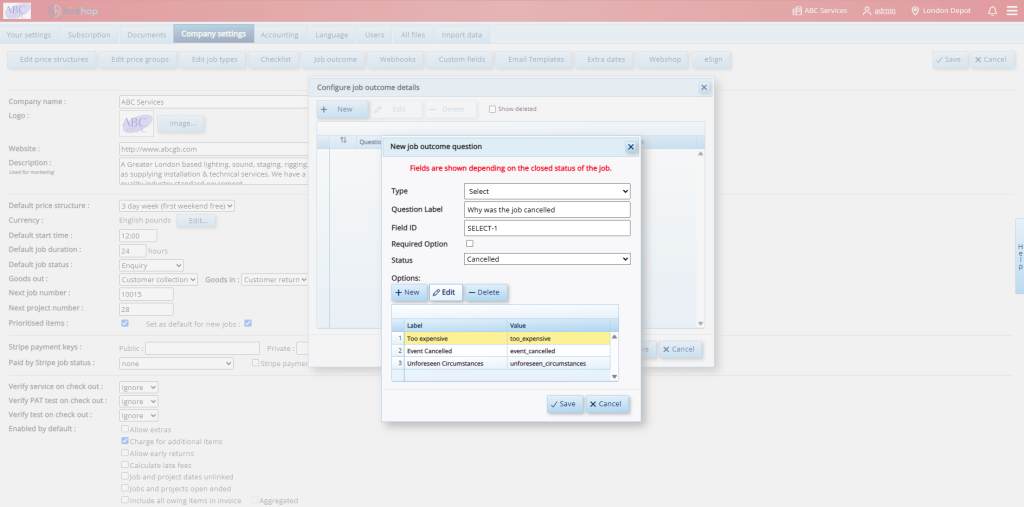Click the HireHop logo in header

(72, 10)
